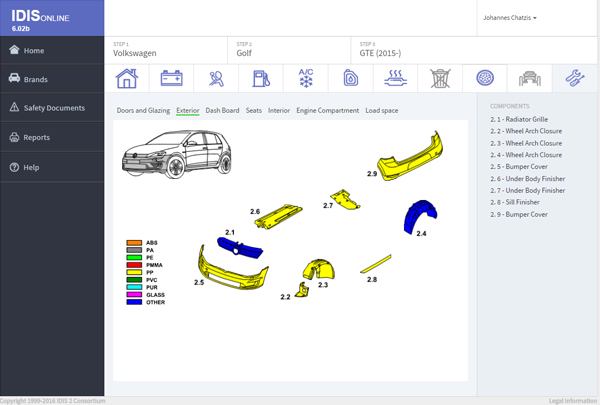Select the car on lift icon

tap(530, 78)
